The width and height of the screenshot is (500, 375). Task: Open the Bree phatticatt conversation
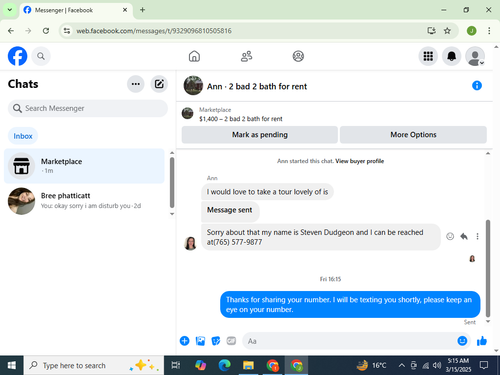(84, 201)
